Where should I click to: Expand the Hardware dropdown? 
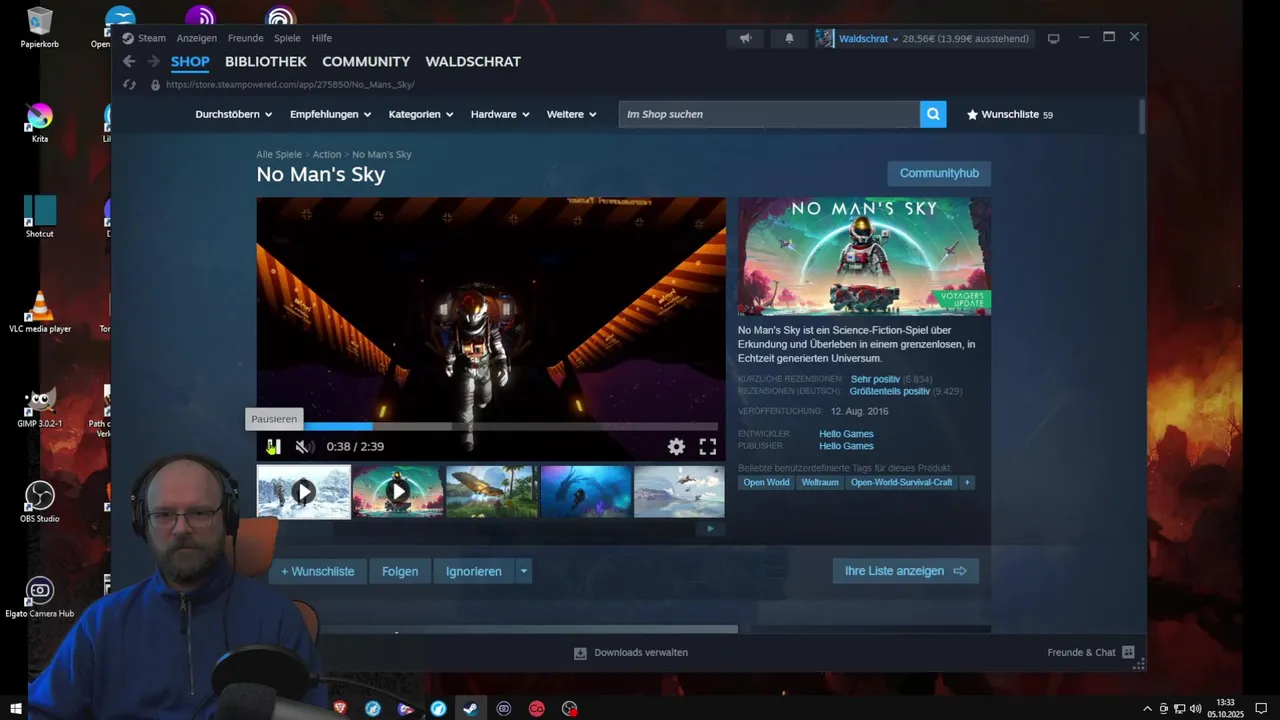pos(500,114)
